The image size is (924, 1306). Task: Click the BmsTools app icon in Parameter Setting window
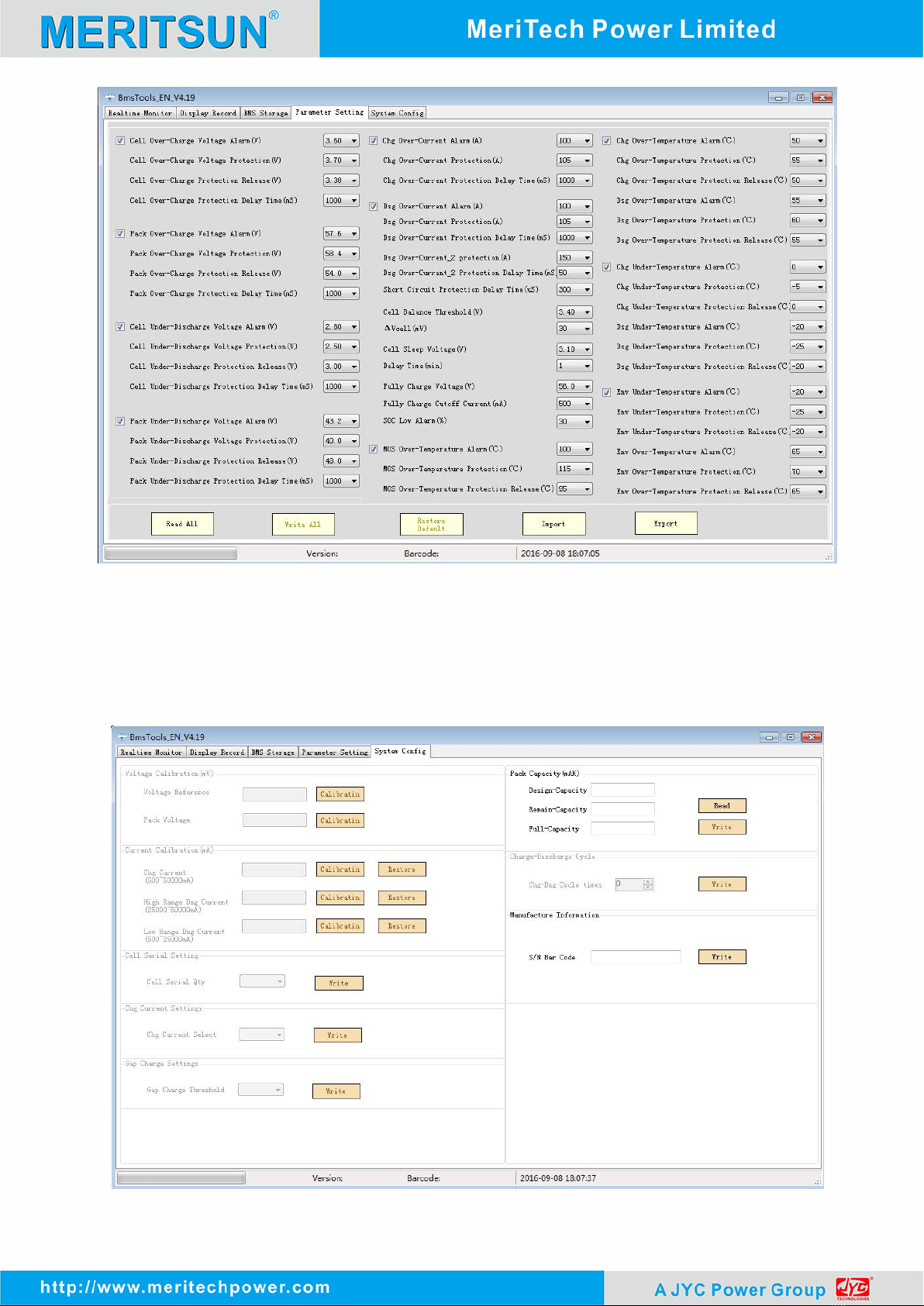tap(110, 98)
